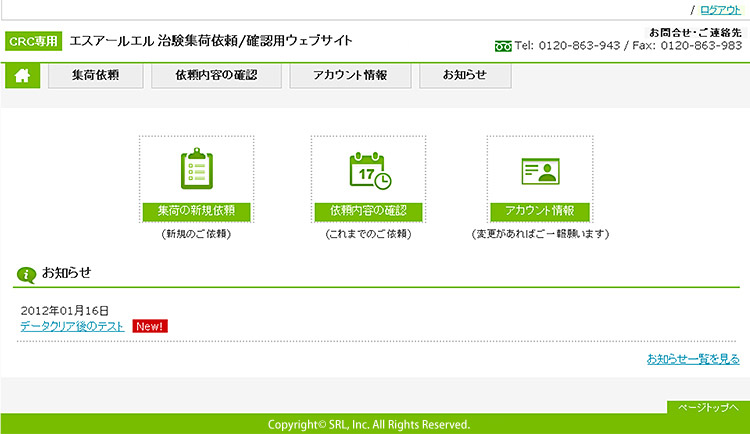
Task: Click the green home icon button
Action: coord(22,75)
